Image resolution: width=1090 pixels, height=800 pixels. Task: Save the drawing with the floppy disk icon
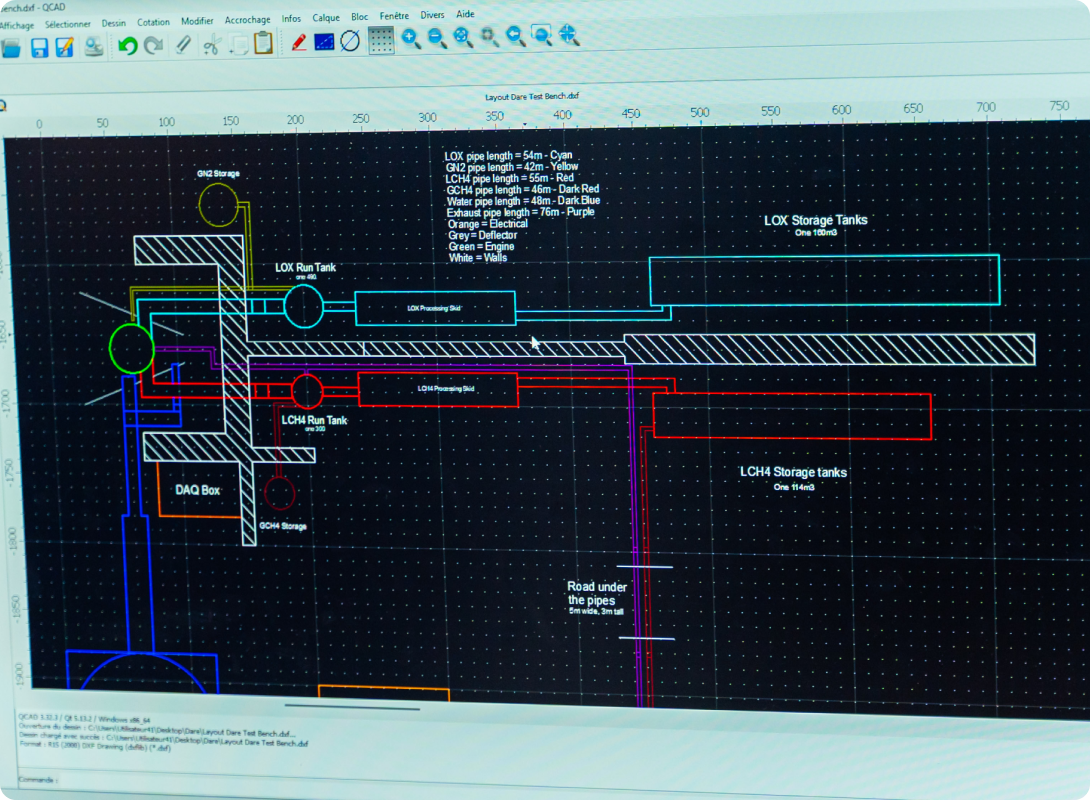click(x=39, y=46)
